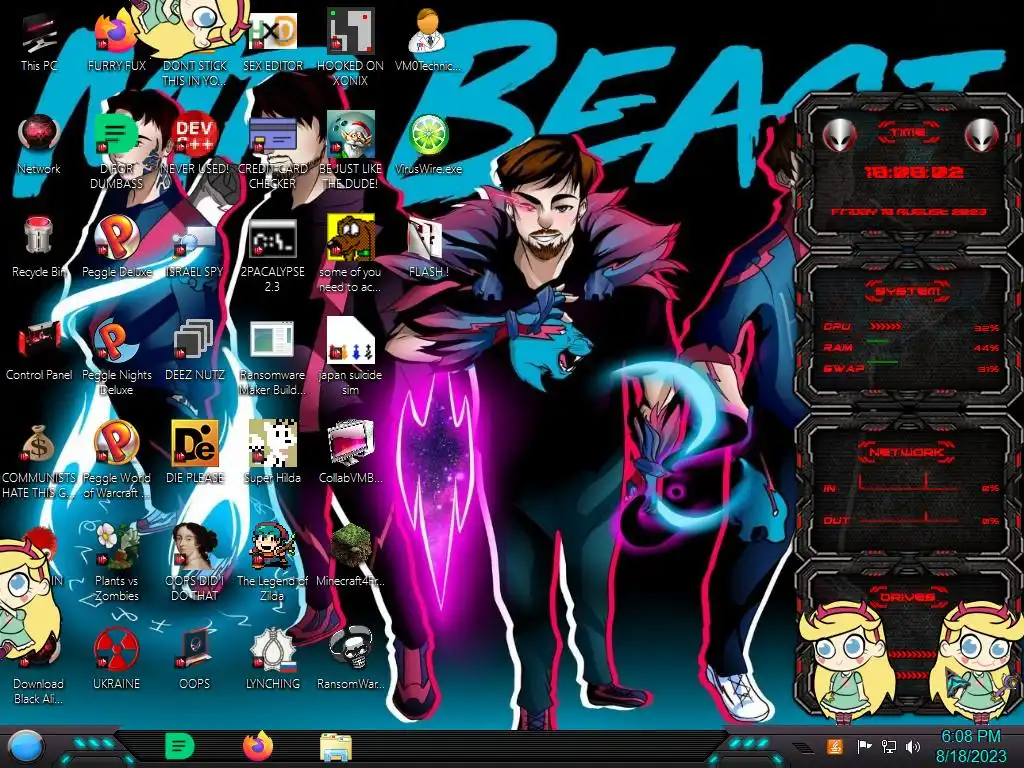The width and height of the screenshot is (1024, 768).
Task: Click the Start orb button
Action: (26, 747)
